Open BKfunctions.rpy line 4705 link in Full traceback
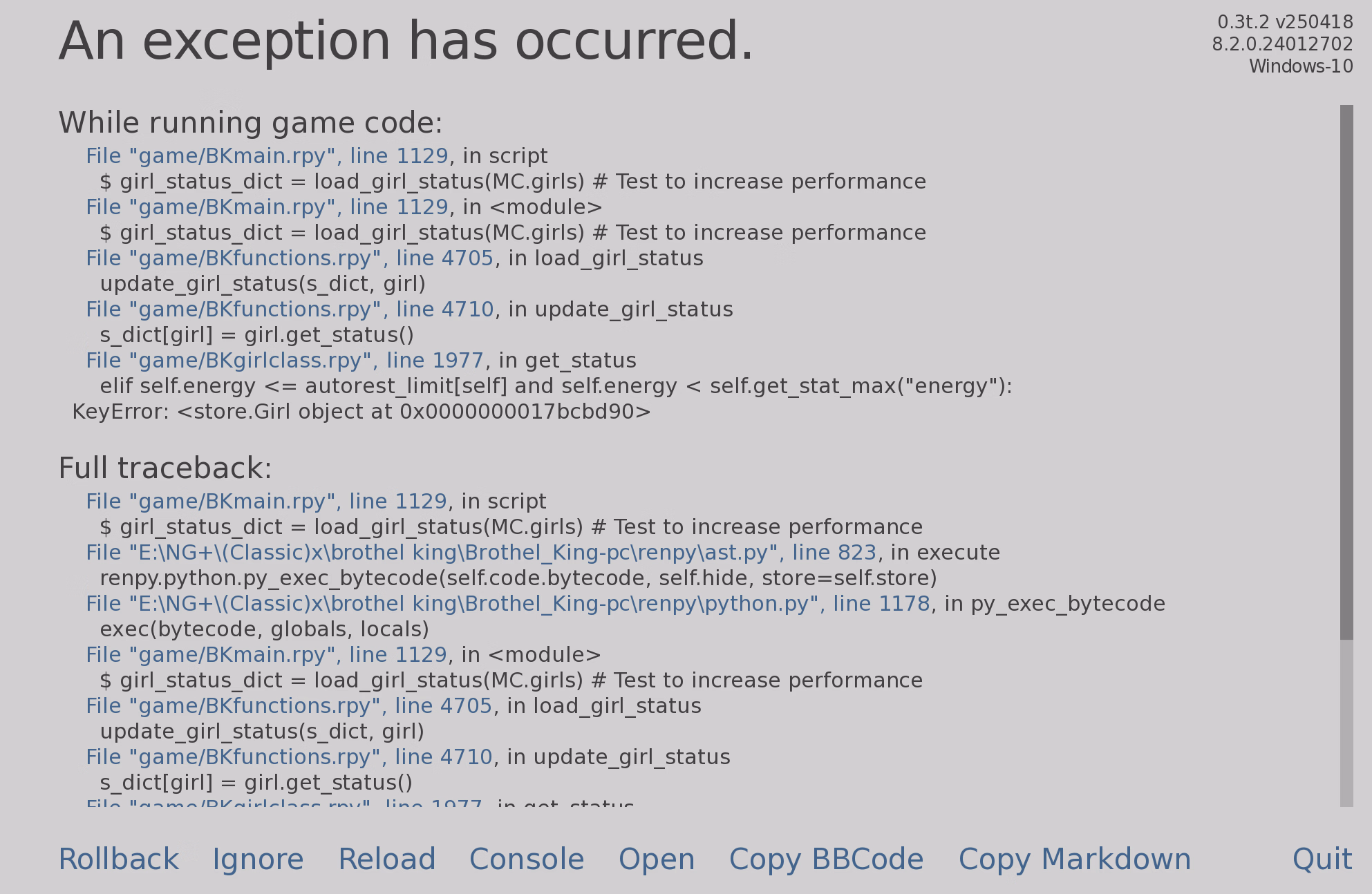1372x894 pixels. pos(288,706)
